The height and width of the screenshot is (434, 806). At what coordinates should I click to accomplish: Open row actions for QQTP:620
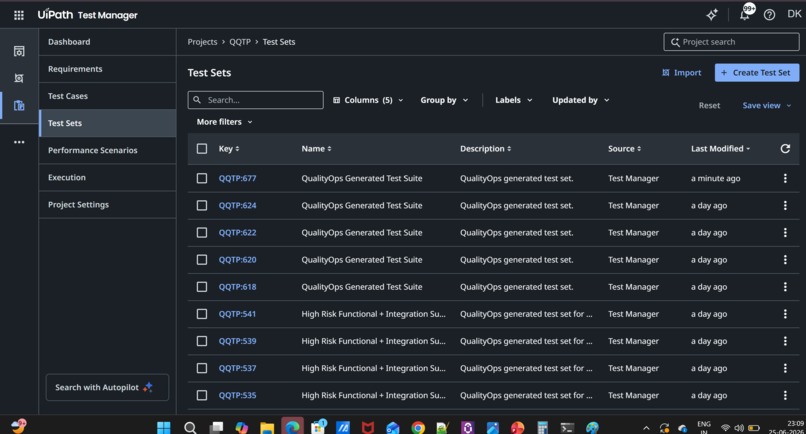tap(785, 260)
